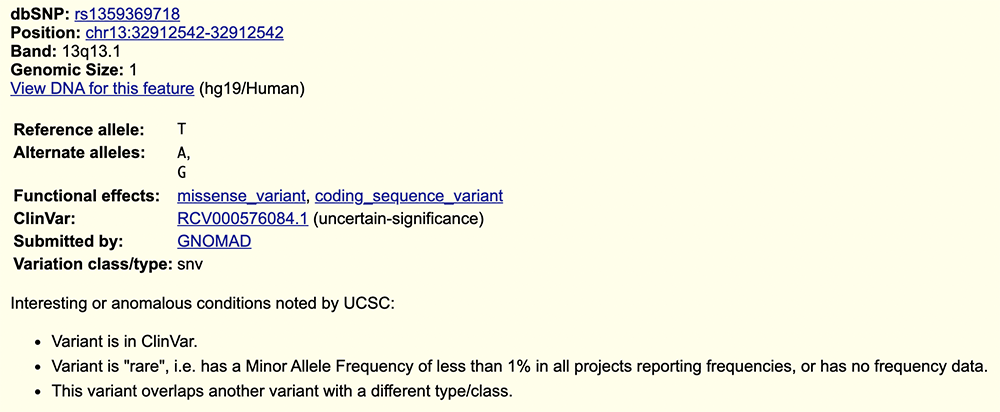Select the reference allele T value

tap(181, 130)
